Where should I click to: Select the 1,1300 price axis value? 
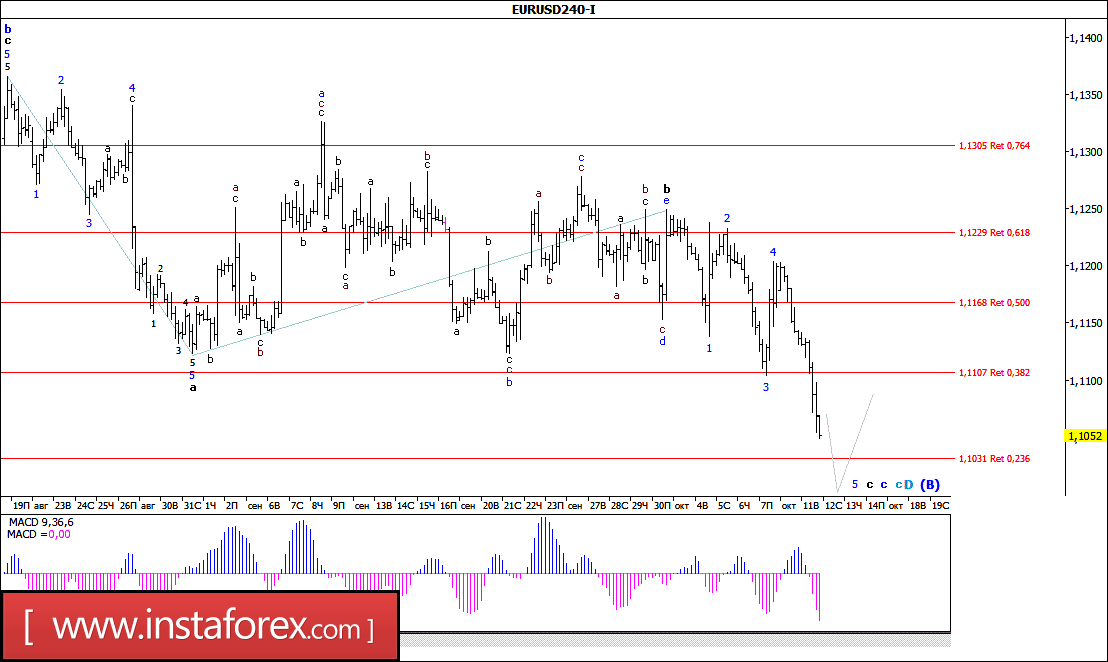click(x=1086, y=152)
